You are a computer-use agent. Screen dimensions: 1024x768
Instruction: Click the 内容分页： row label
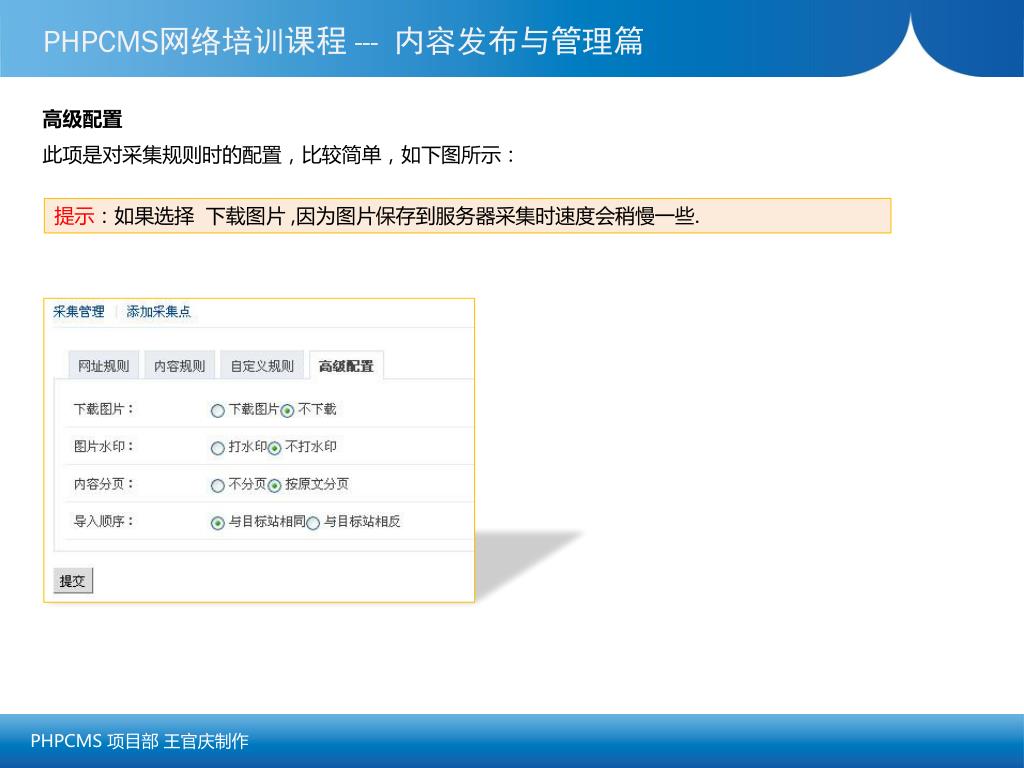point(103,484)
